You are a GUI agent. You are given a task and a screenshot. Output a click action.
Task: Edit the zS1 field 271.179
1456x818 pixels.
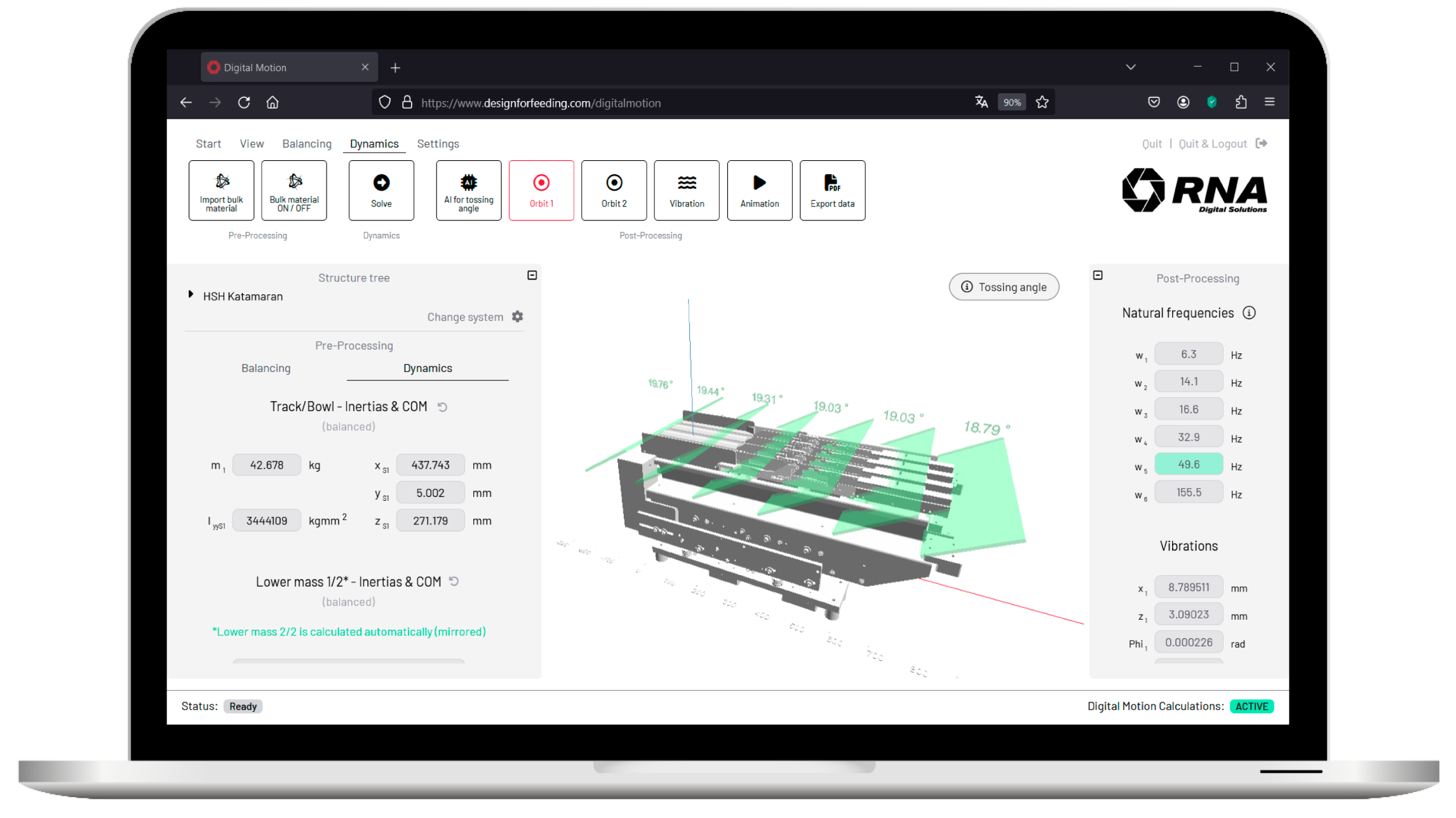tap(431, 521)
